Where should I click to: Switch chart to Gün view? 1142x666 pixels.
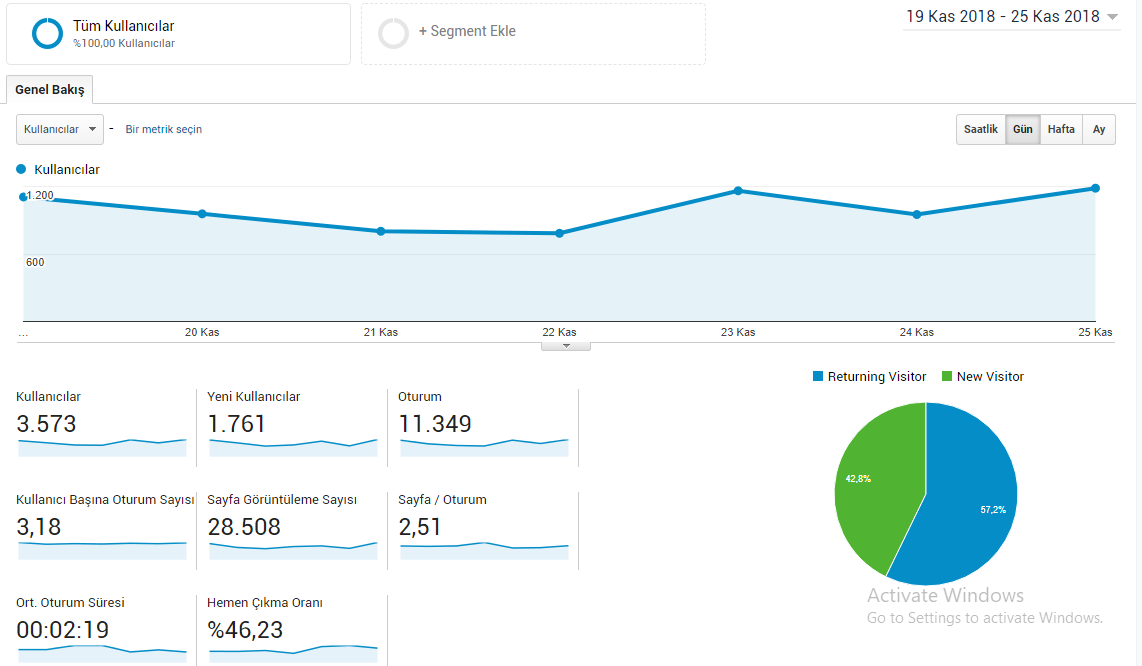(1023, 129)
